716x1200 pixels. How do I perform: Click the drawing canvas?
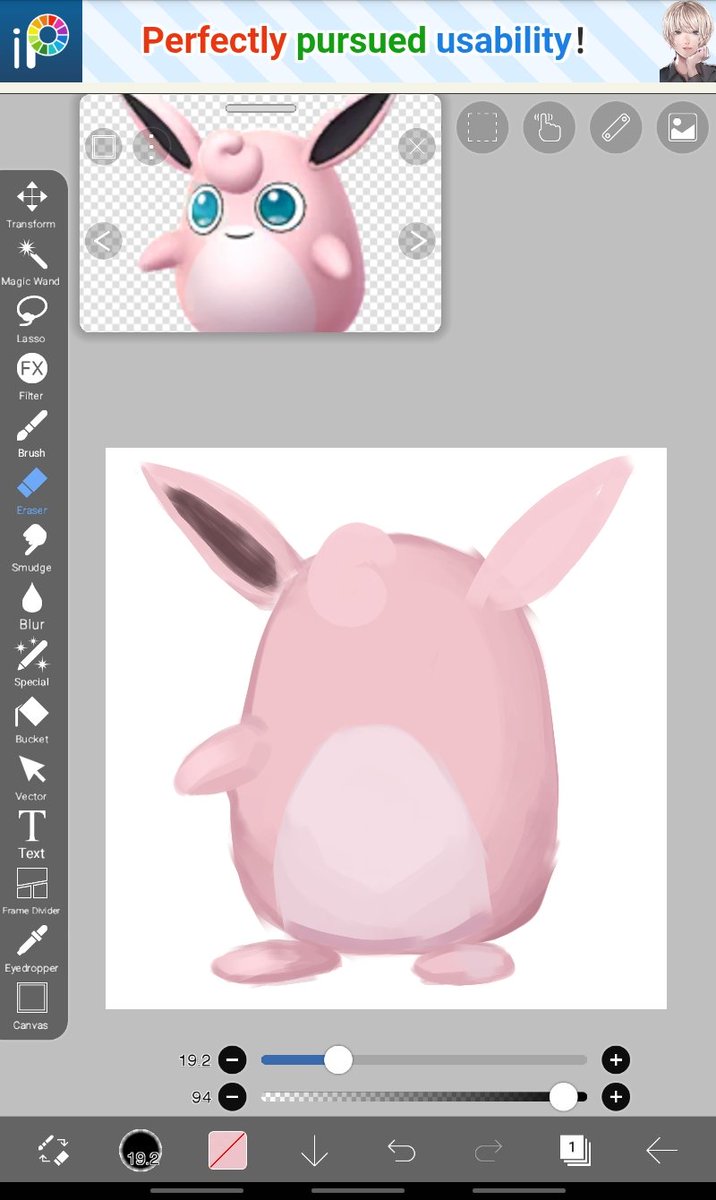point(386,728)
